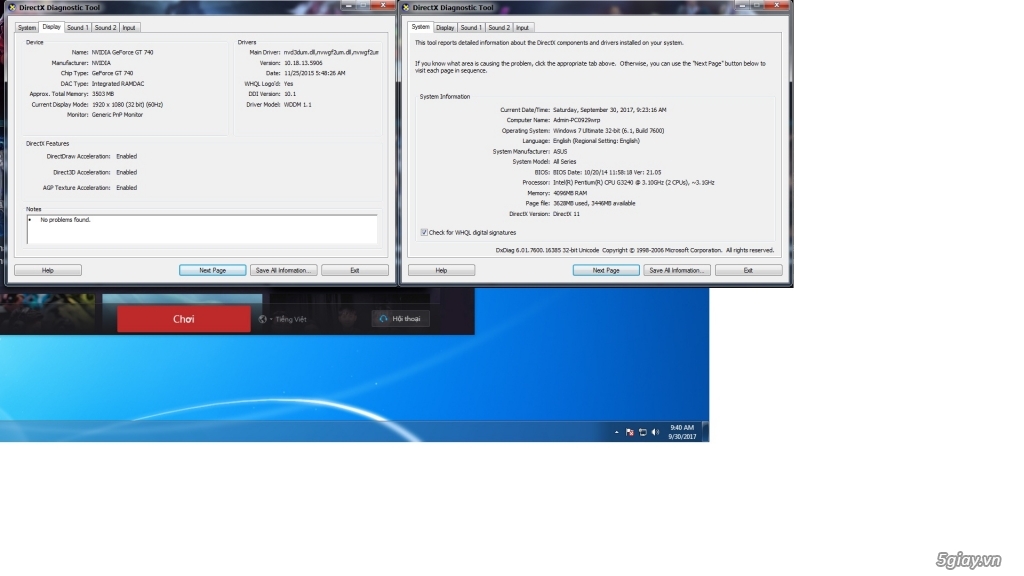Viewport: 1024px width, 576px height.
Task: Toggle Check for WHQL digital signatures
Action: (424, 232)
